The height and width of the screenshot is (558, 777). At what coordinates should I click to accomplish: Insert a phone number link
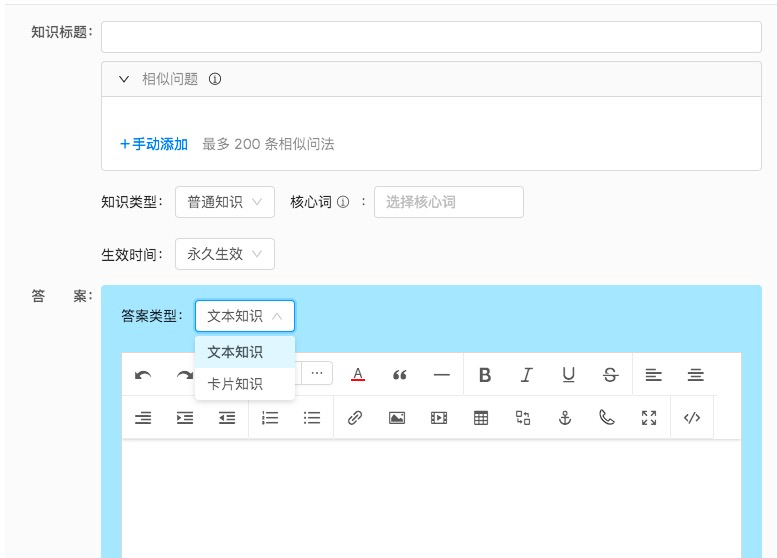(607, 418)
